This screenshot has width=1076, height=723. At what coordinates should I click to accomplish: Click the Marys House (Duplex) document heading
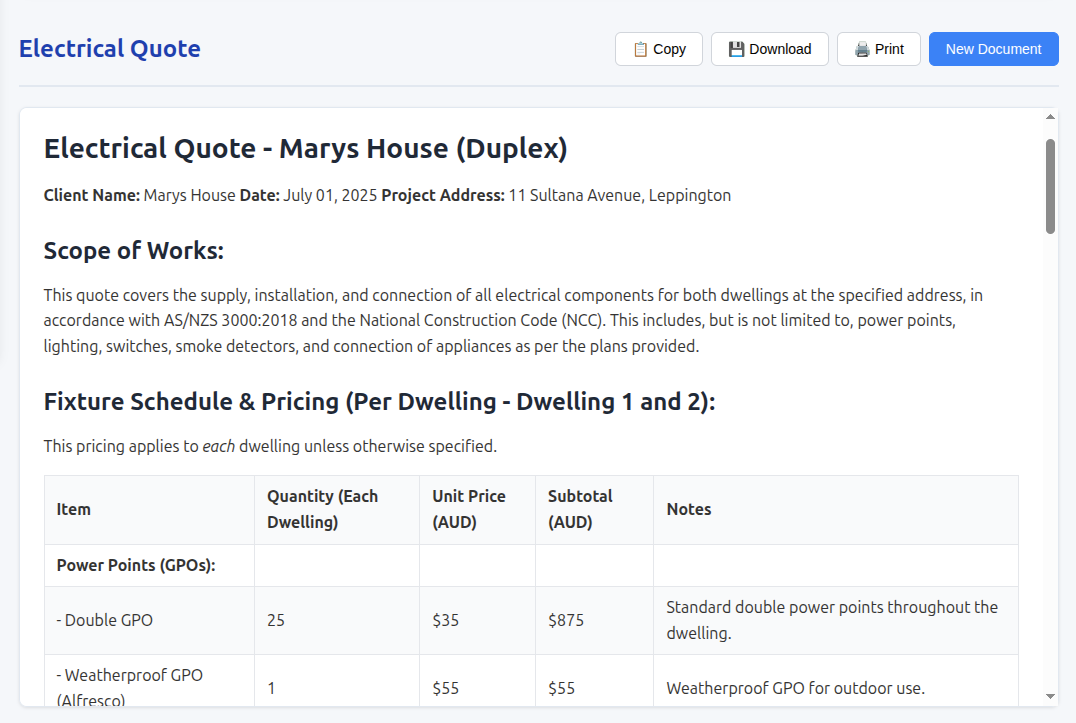[305, 149]
